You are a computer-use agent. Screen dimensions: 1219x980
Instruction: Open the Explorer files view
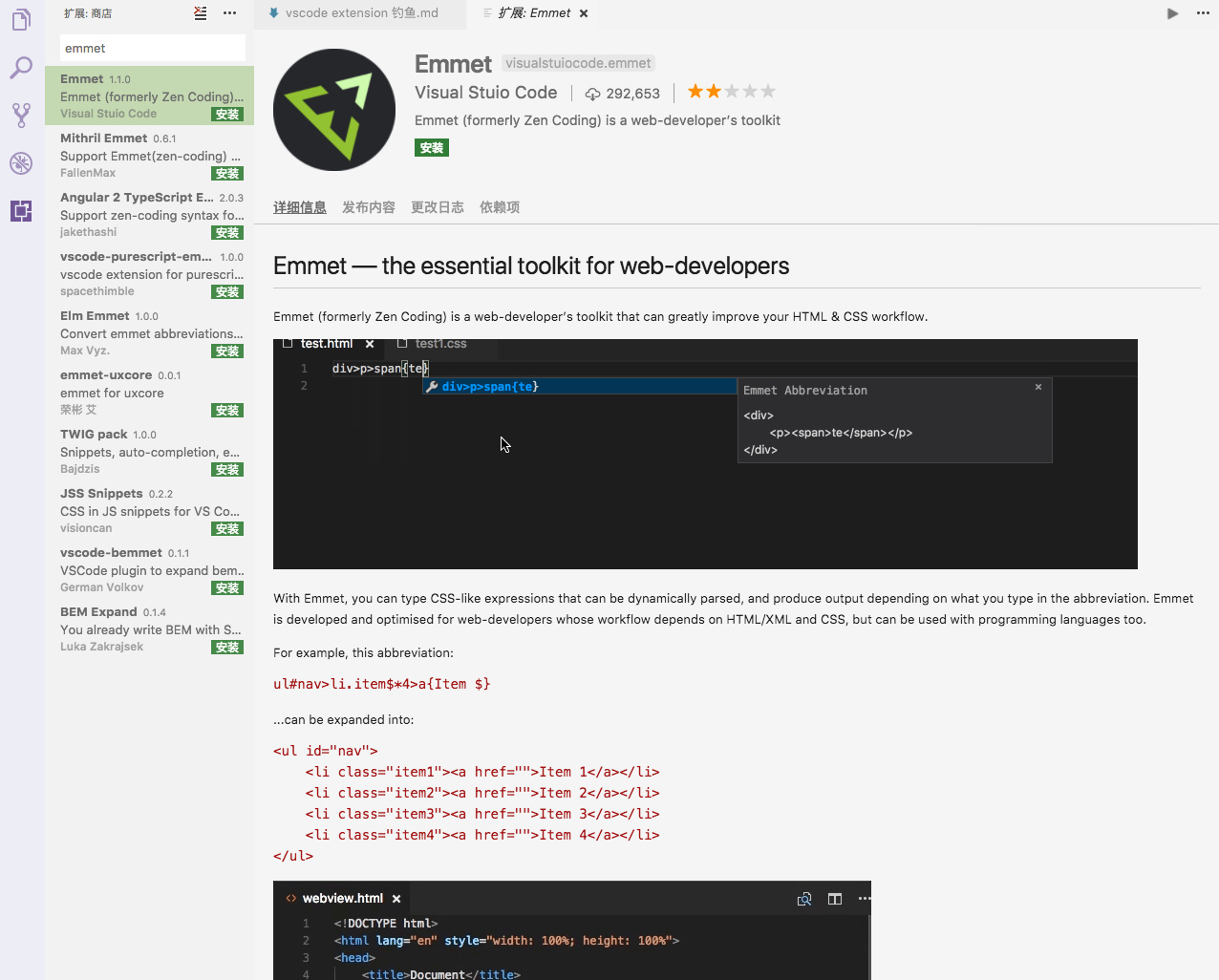pos(21,19)
